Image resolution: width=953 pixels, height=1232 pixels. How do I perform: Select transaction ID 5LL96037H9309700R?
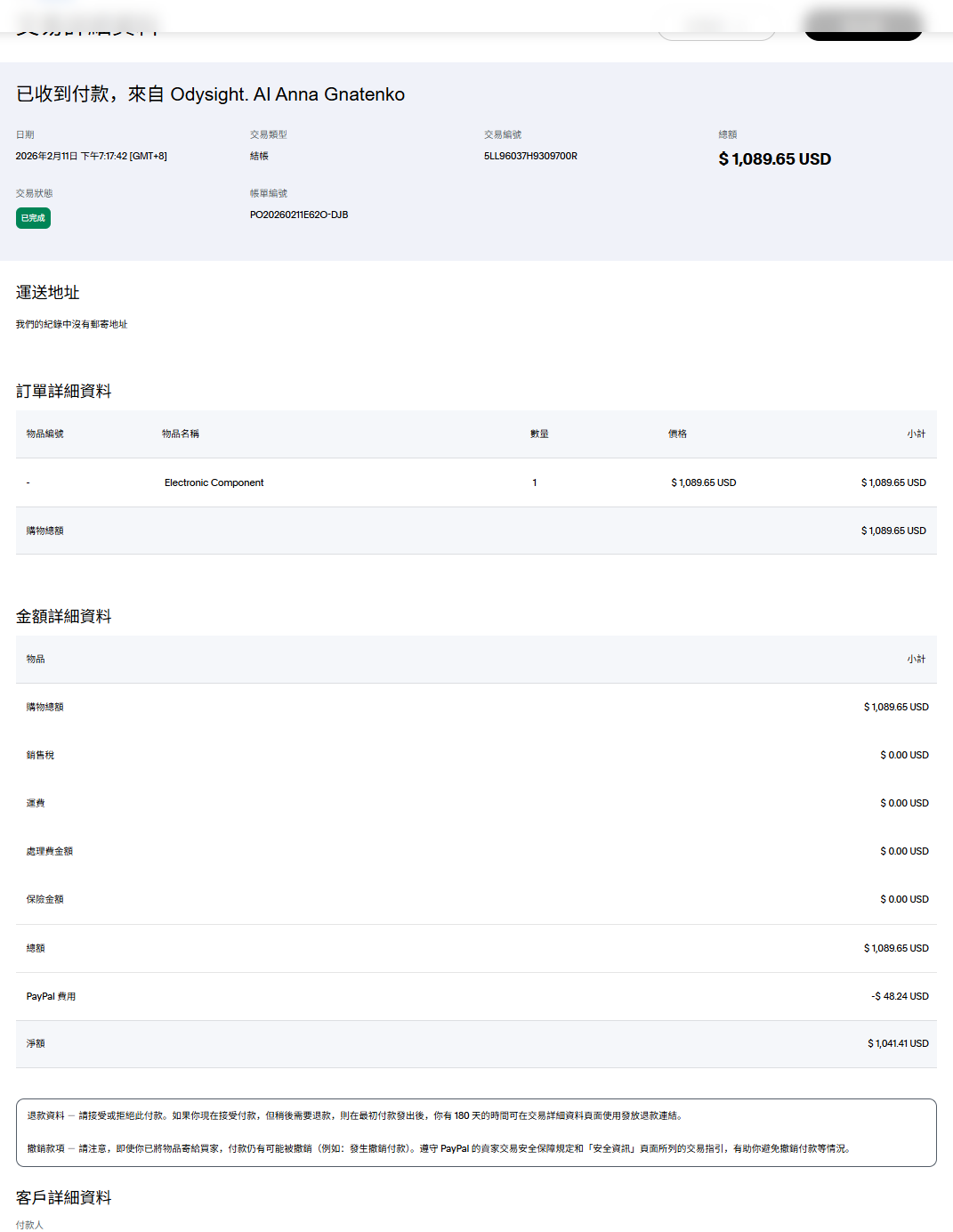(x=530, y=156)
